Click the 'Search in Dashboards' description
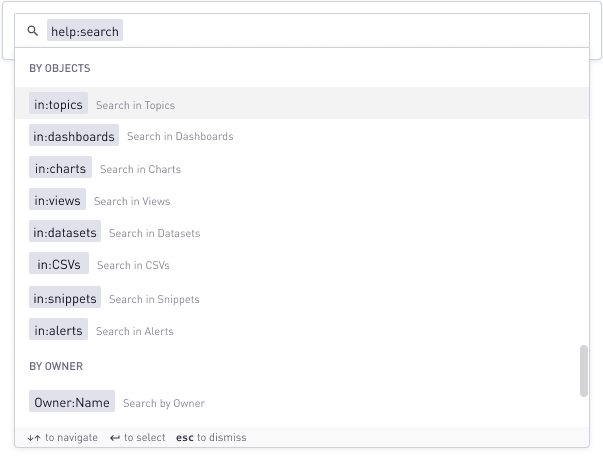This screenshot has width=603, height=456. coord(180,136)
